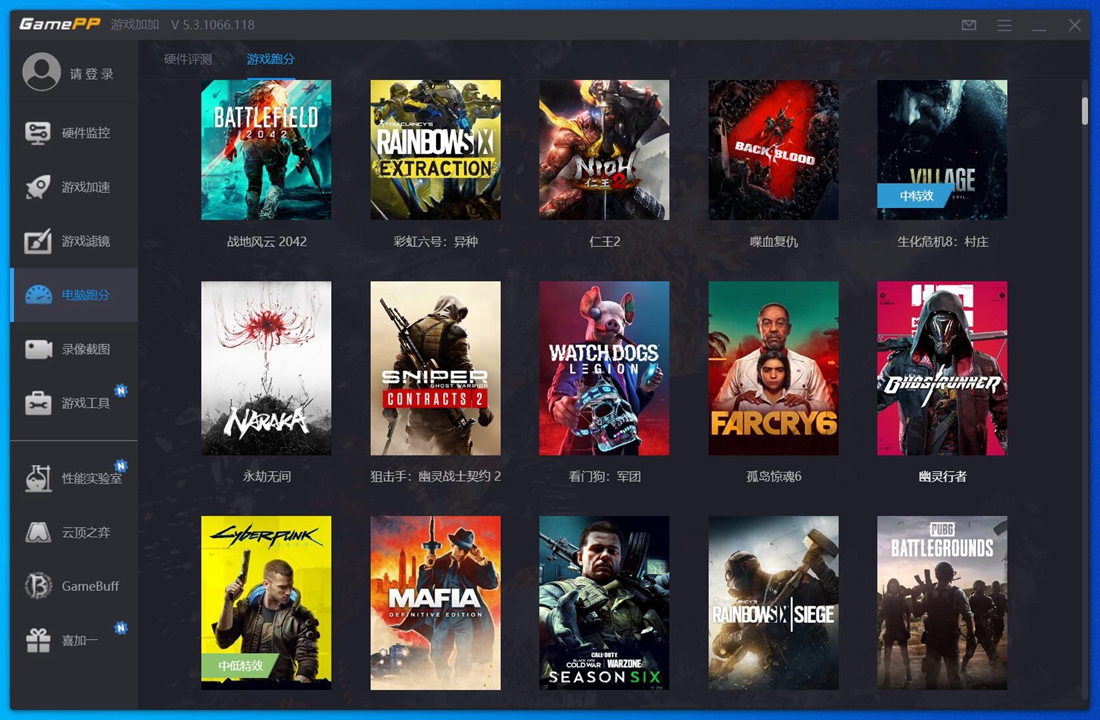Screen dimensions: 1100x720
Task: Select the PC benchmark gauge icon (电脑跑分)
Action: click(38, 295)
